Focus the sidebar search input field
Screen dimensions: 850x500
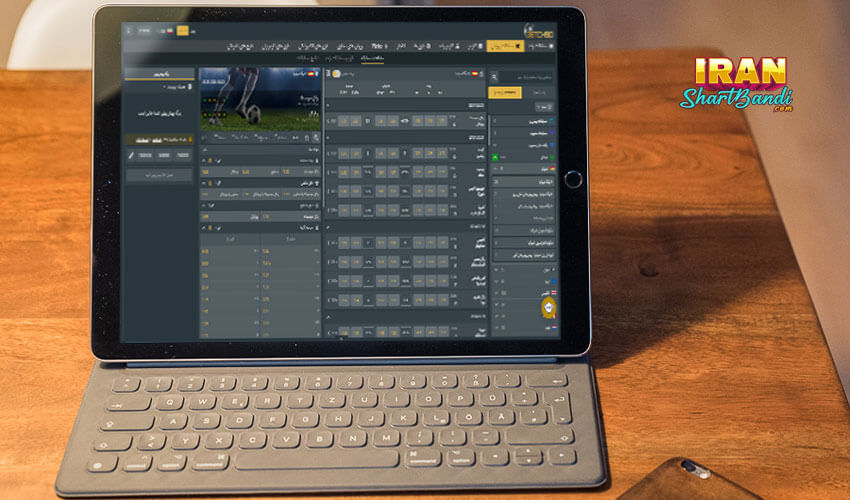(x=526, y=78)
